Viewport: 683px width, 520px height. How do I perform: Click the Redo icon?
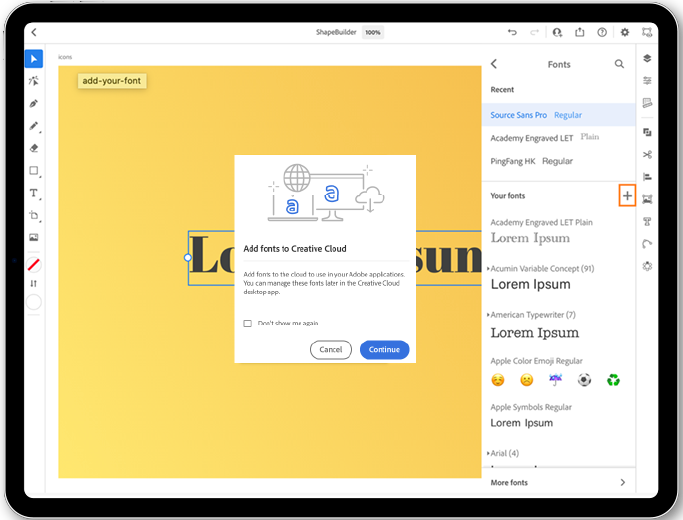534,32
